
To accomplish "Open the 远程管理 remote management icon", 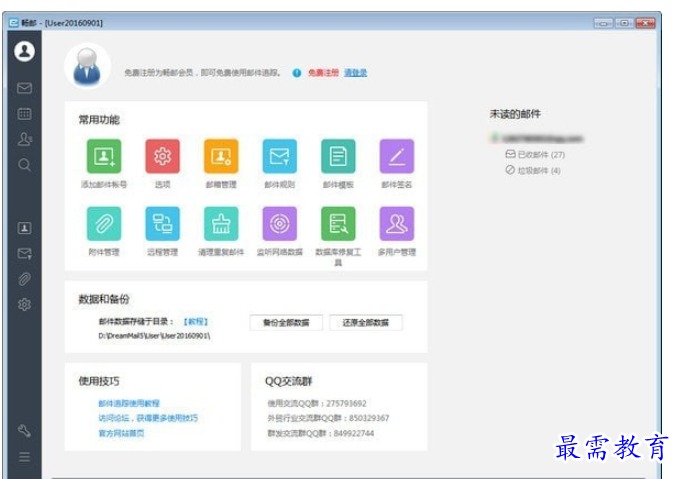I will pos(162,223).
